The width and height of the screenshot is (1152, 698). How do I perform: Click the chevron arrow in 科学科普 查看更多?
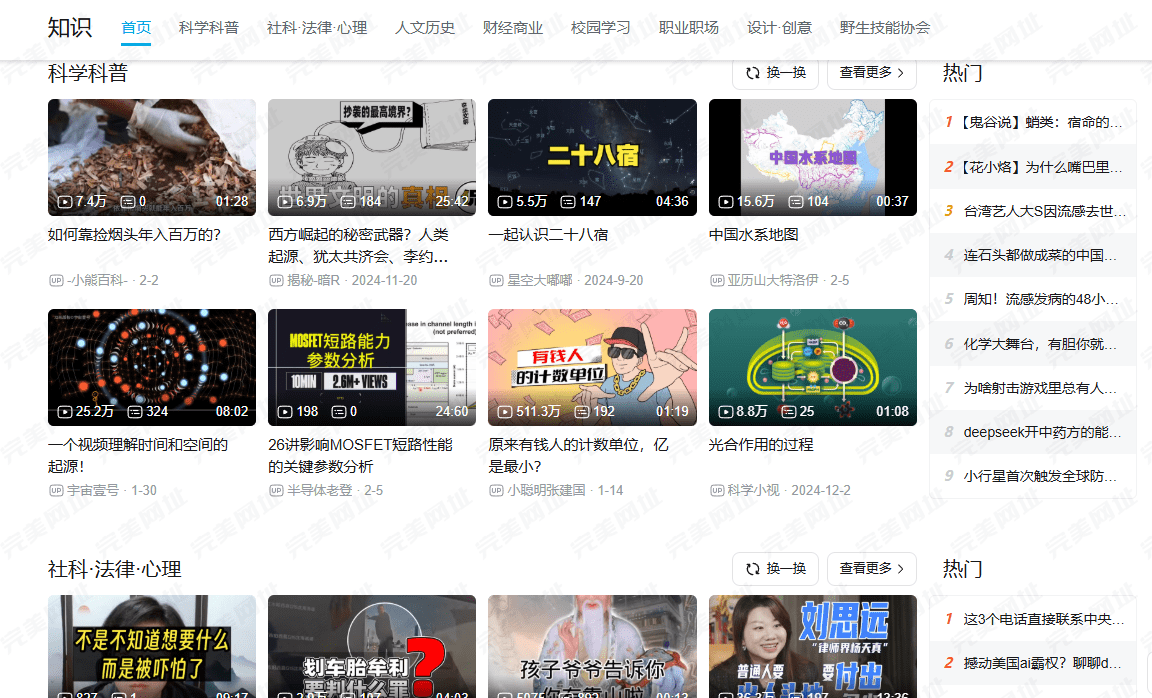click(x=901, y=73)
